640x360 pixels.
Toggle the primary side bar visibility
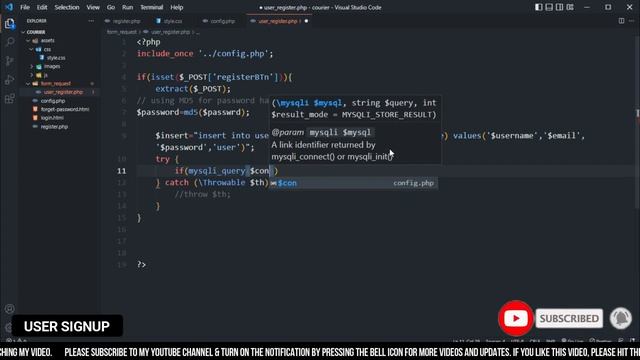coord(539,7)
